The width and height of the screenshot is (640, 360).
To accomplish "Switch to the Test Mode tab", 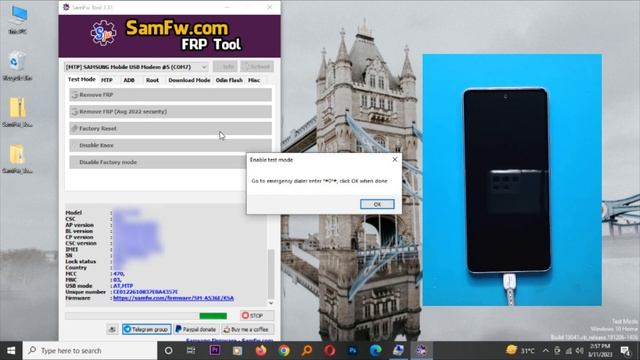I will click(81, 80).
